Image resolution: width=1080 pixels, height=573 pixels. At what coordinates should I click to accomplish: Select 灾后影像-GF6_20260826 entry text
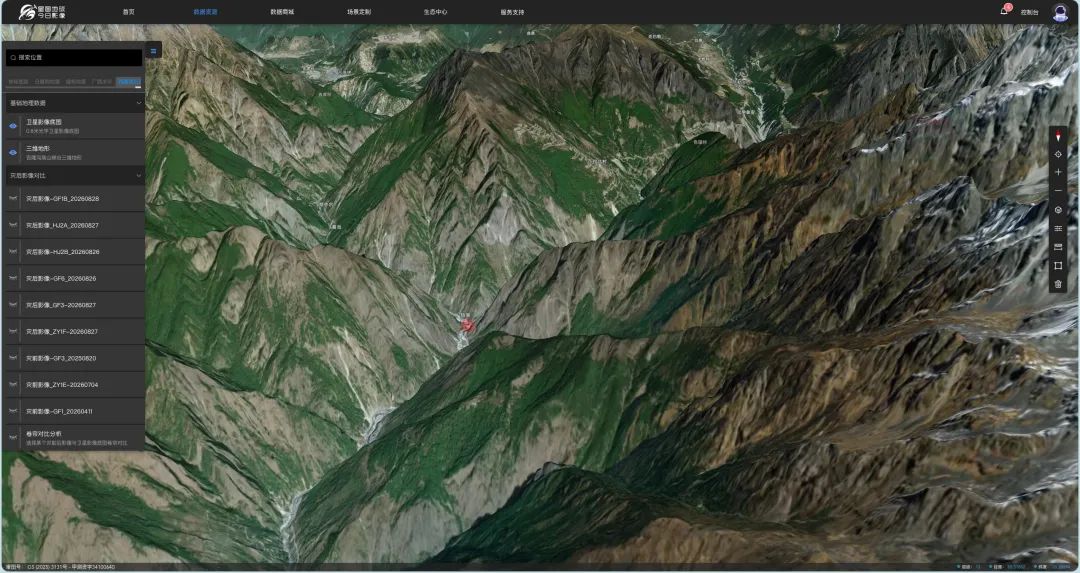61,278
